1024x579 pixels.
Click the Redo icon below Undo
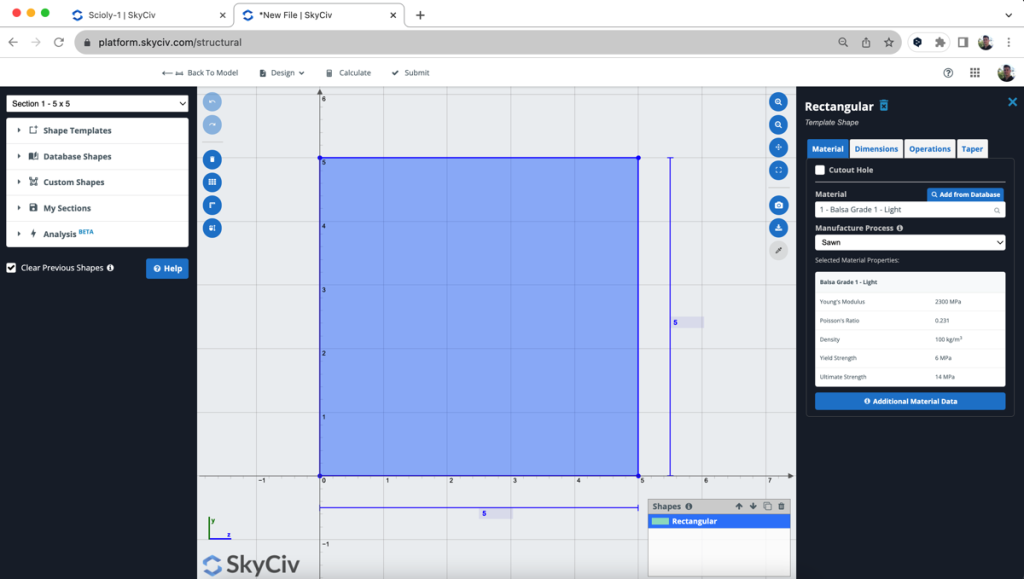pos(211,124)
